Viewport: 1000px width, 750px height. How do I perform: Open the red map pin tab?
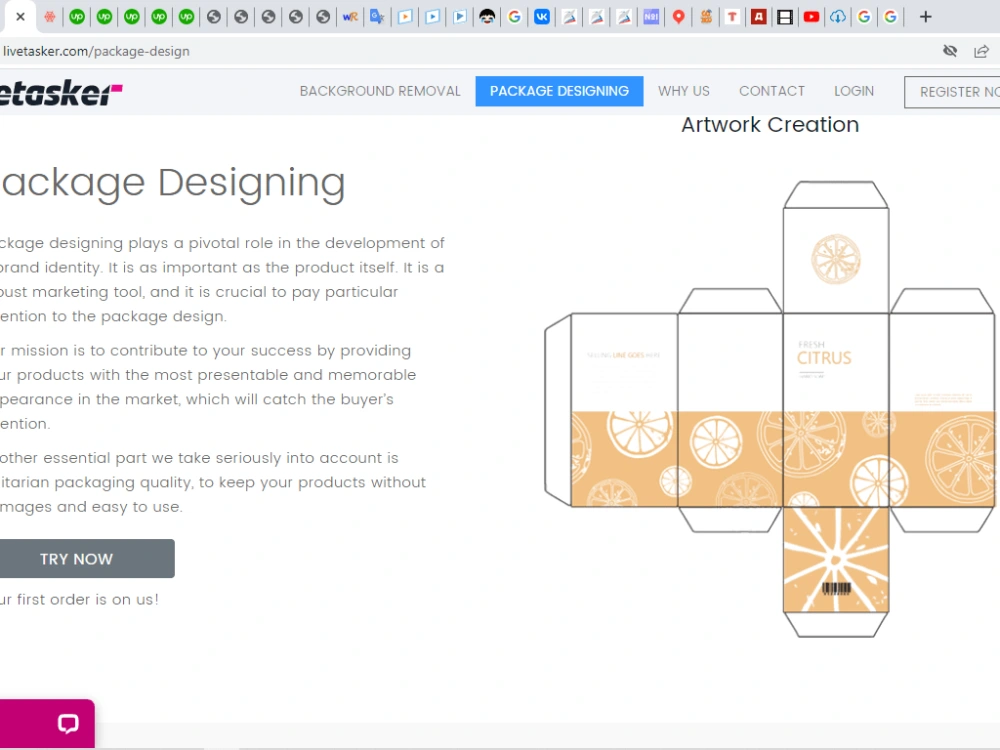pyautogui.click(x=679, y=17)
